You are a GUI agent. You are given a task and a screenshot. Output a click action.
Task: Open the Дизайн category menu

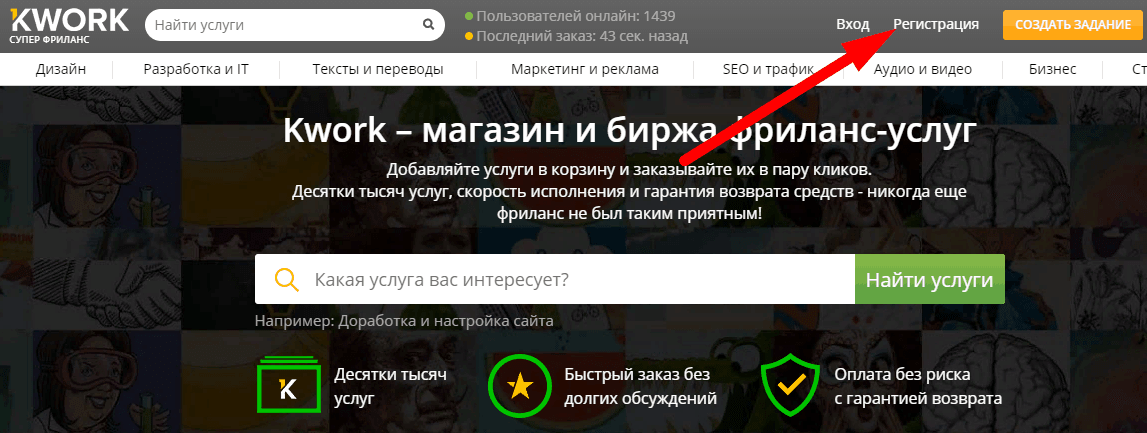(x=61, y=69)
